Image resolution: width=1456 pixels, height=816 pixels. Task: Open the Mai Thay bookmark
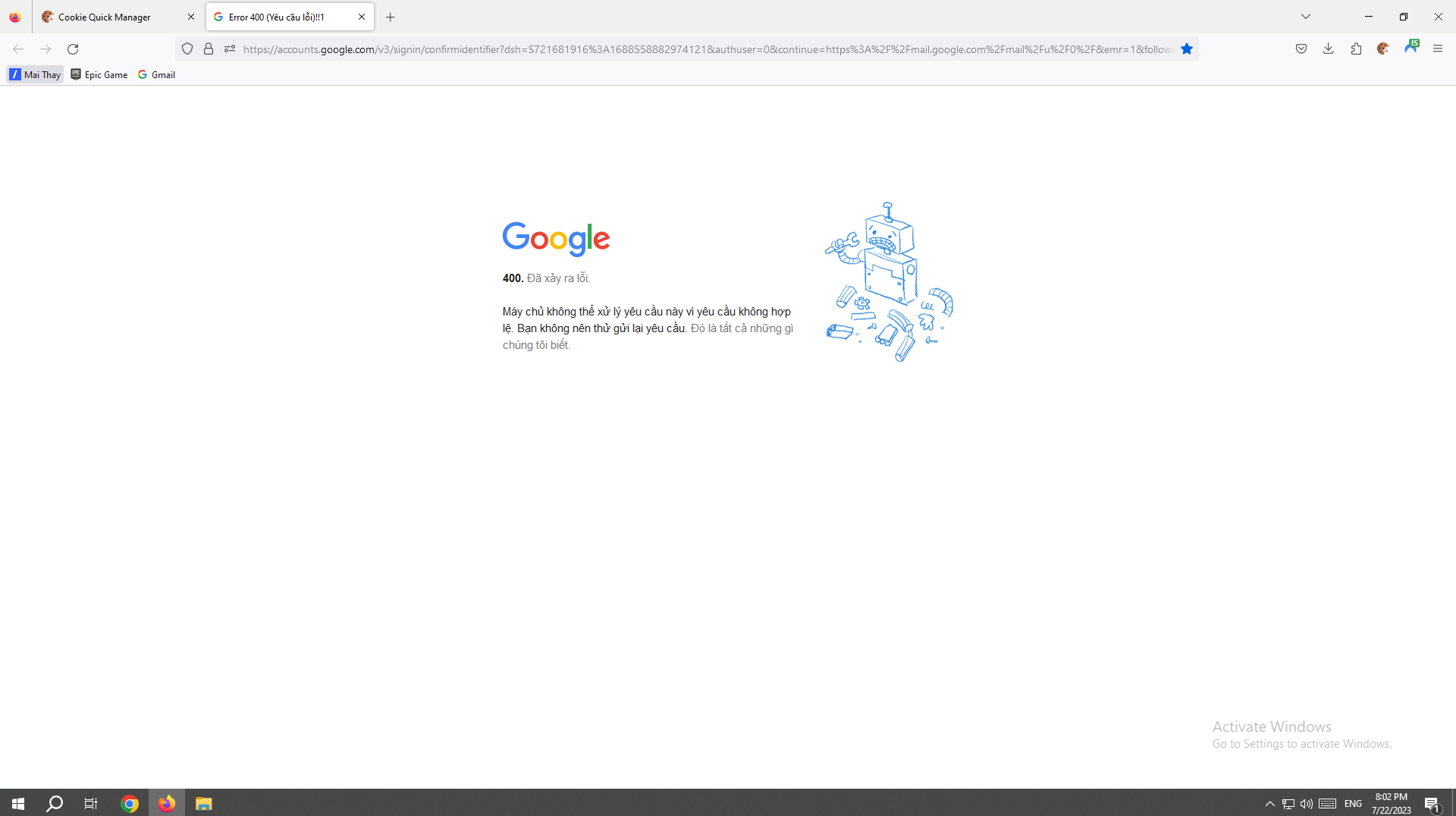tap(35, 74)
